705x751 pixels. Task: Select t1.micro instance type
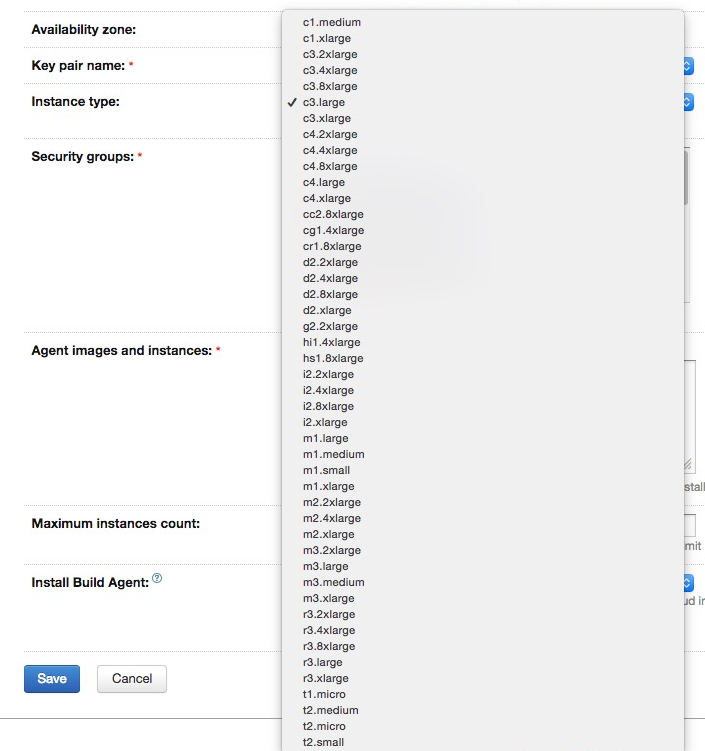coord(483,694)
